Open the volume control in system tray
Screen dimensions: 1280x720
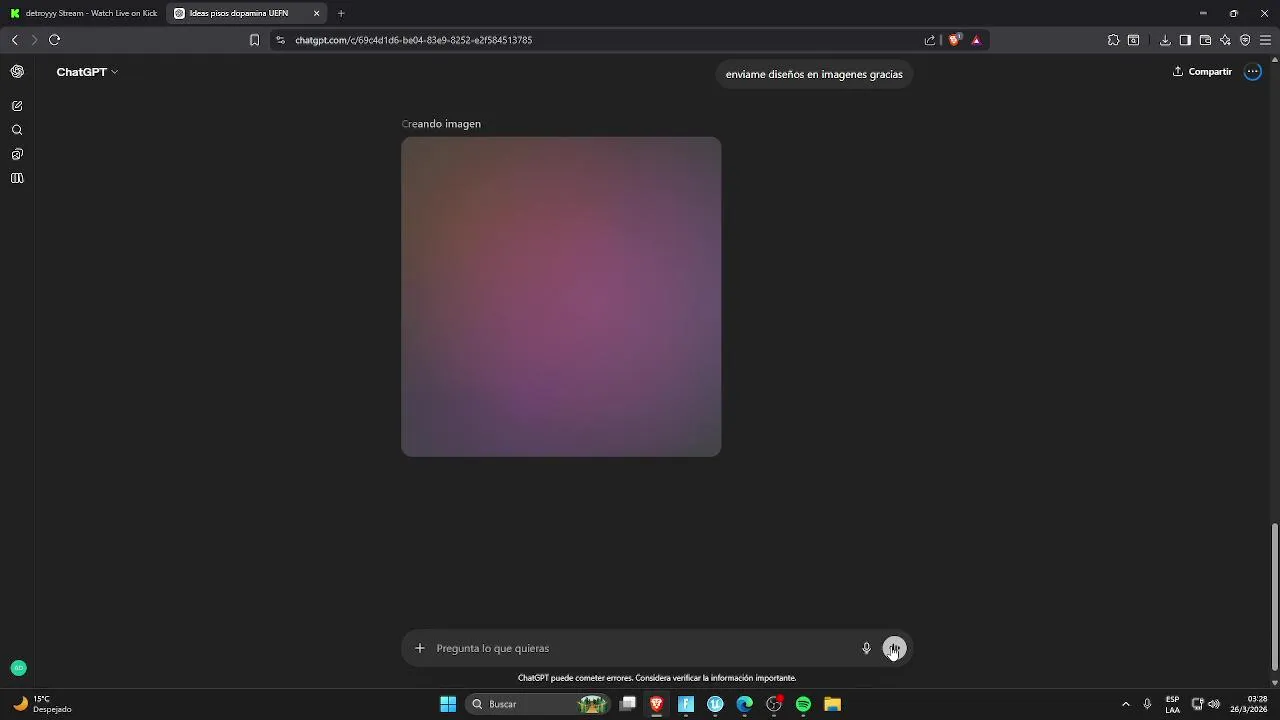1214,704
